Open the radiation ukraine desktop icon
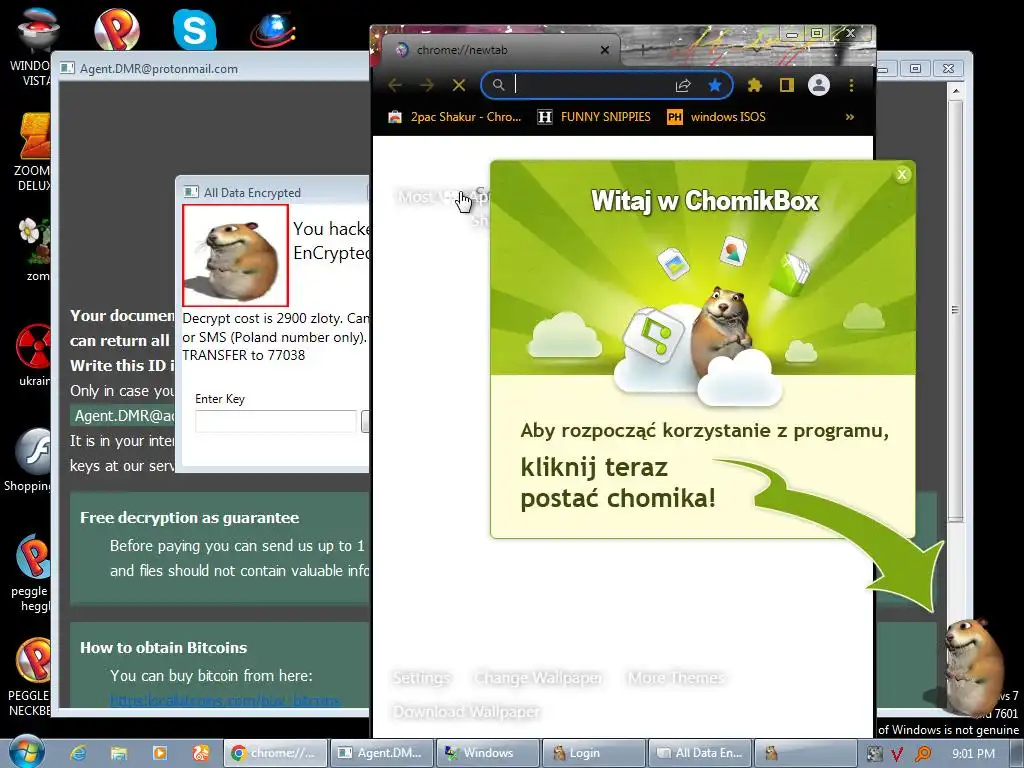 (x=34, y=355)
